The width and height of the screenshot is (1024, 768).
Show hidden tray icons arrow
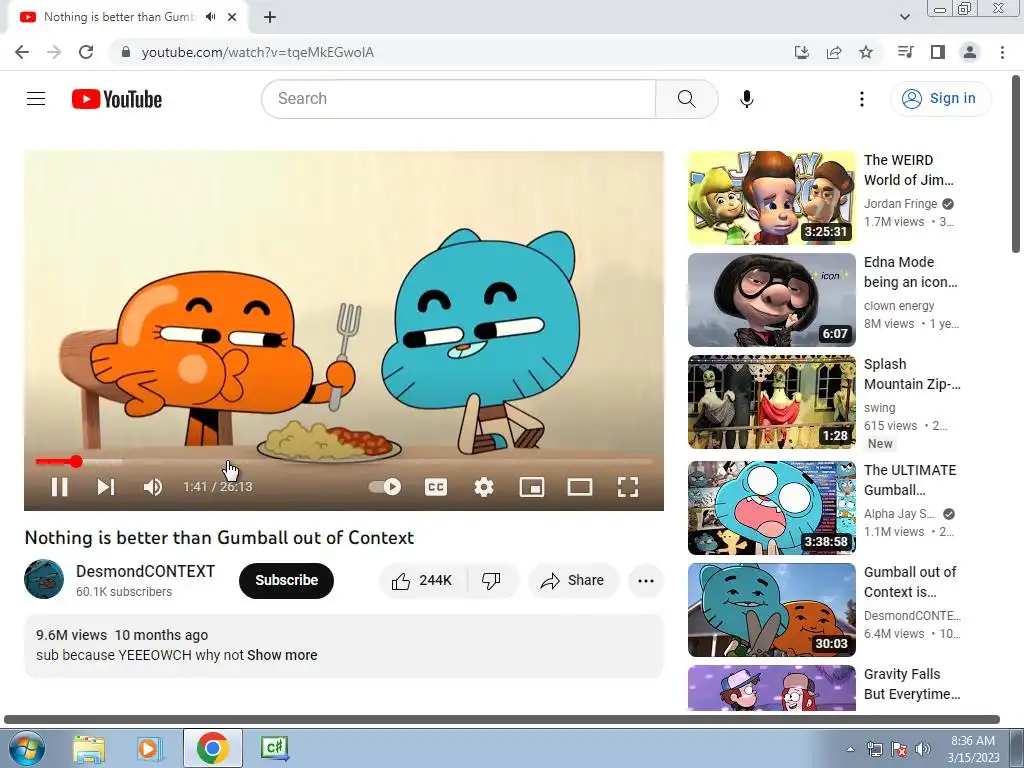[x=850, y=749]
